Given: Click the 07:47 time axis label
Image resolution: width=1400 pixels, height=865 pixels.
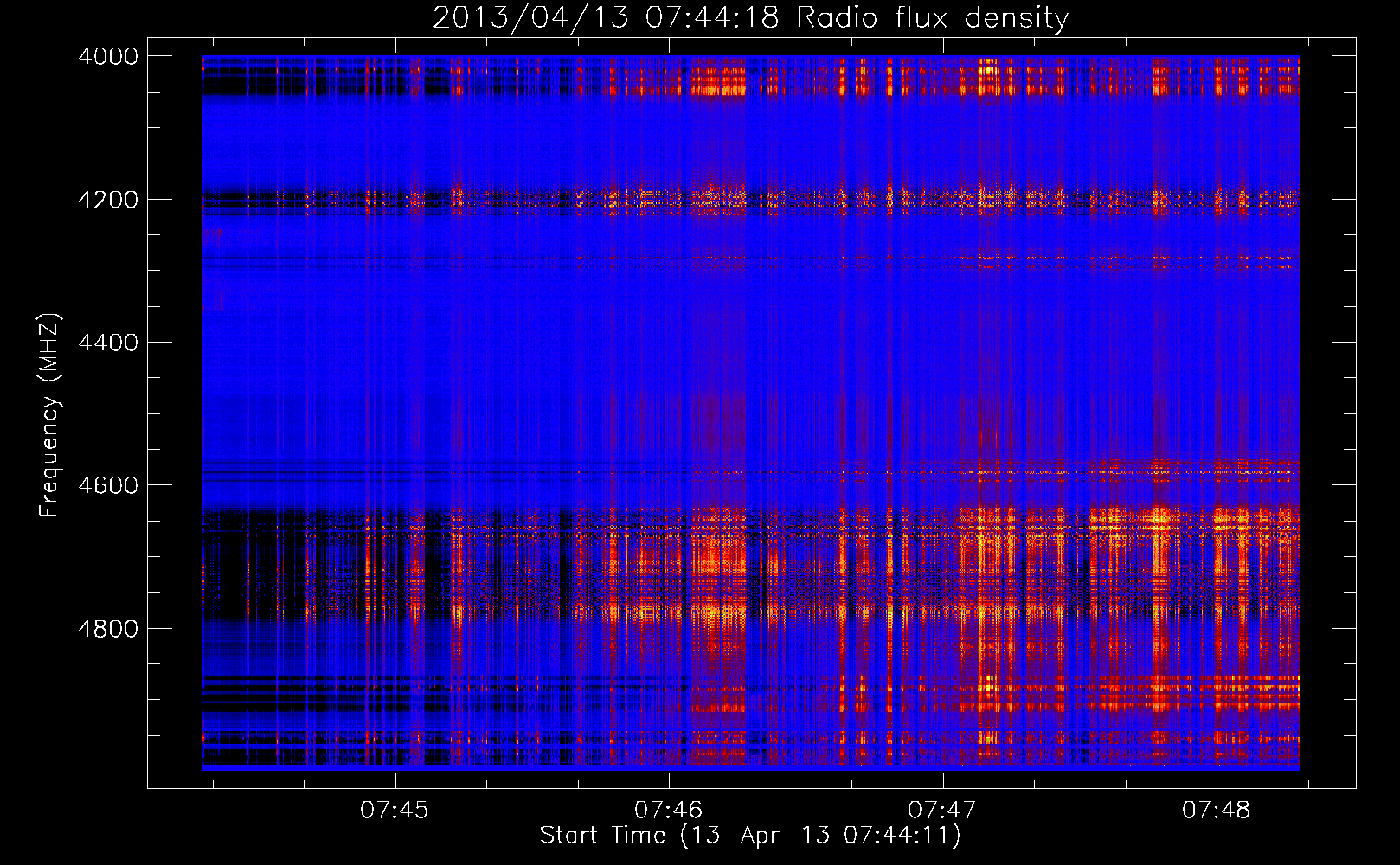Looking at the screenshot, I should coord(942,811).
